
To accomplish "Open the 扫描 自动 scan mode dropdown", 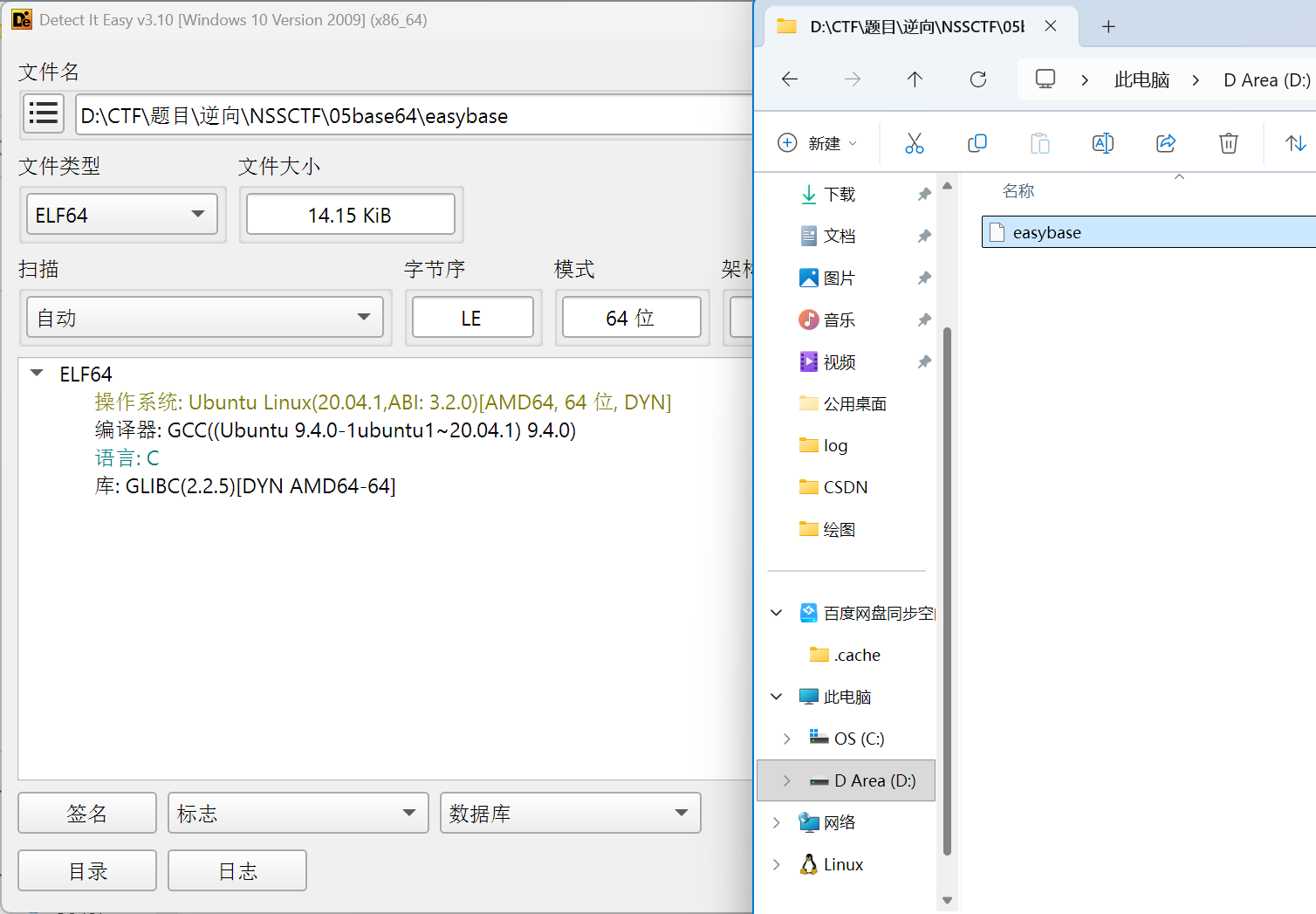I will tap(205, 318).
